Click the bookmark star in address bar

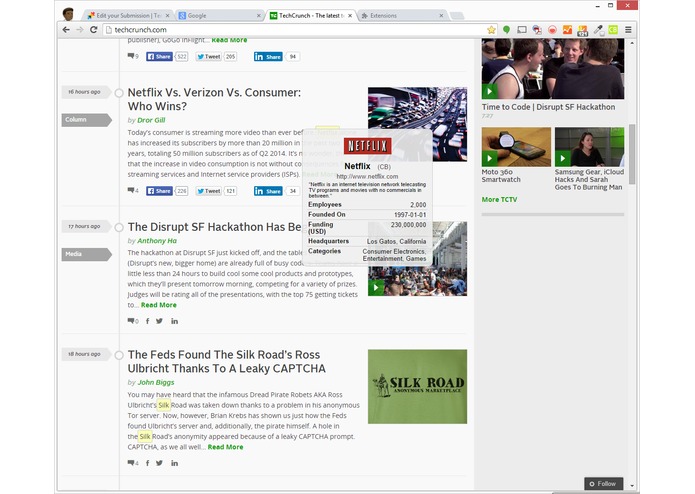491,30
